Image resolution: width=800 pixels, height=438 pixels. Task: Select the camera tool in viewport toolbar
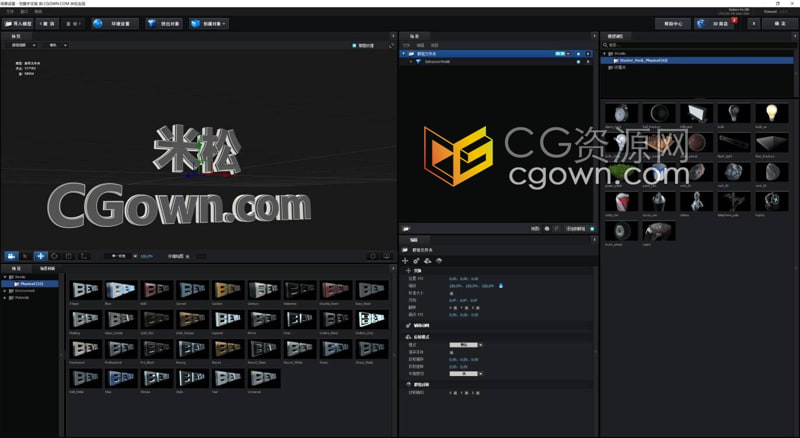coord(12,256)
